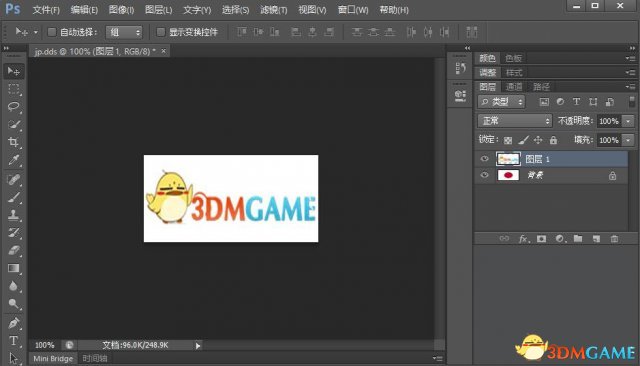Toggle lock transparent pixels

tap(508, 140)
